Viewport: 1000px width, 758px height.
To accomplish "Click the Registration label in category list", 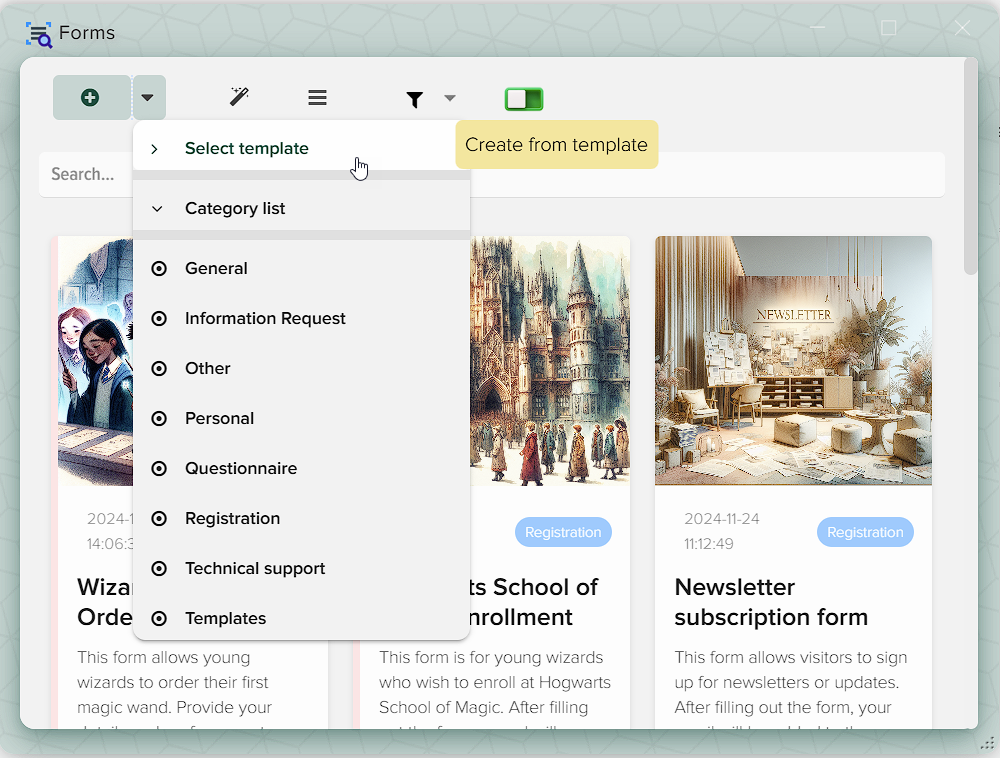I will pyautogui.click(x=233, y=518).
